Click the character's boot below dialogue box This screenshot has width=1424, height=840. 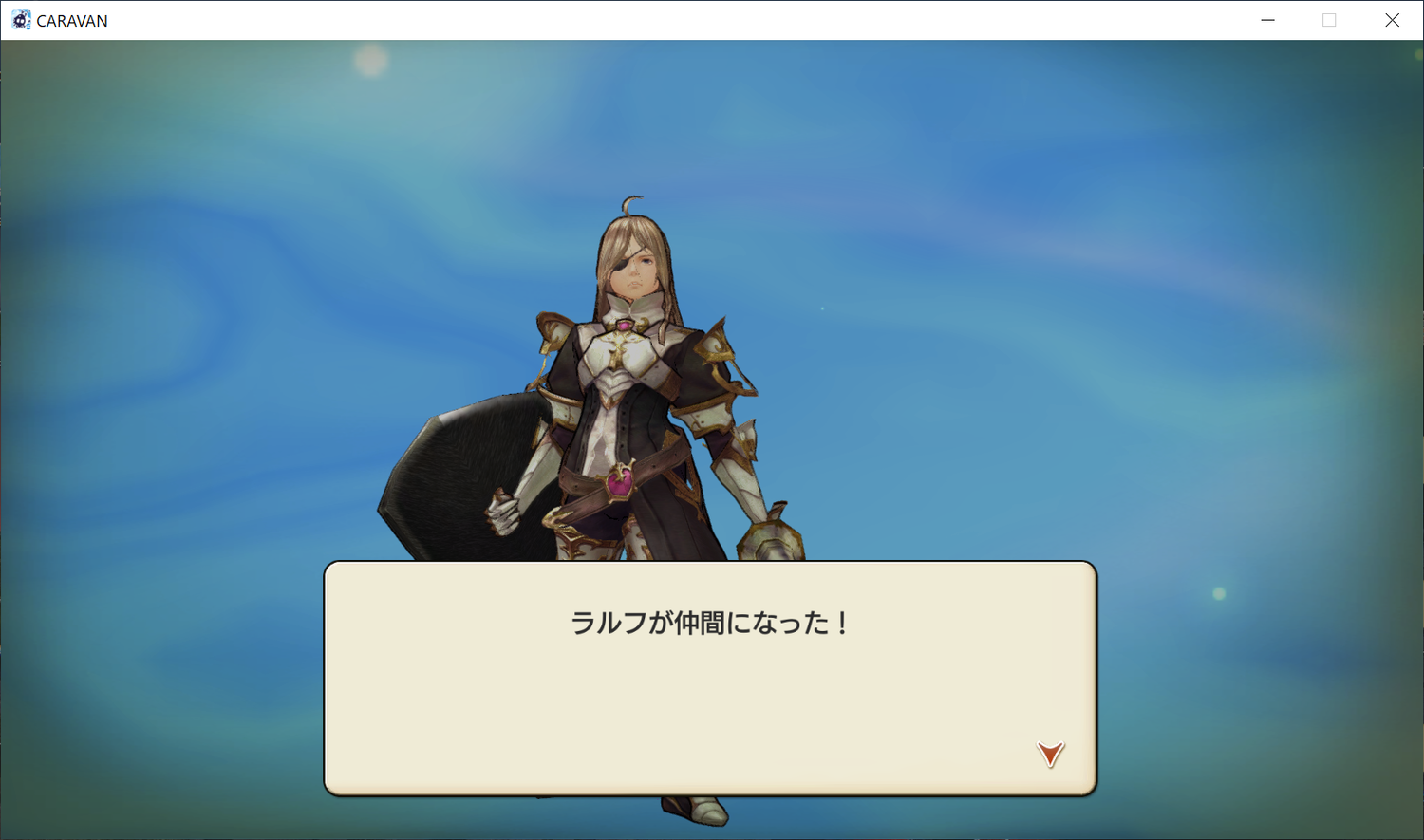[695, 809]
